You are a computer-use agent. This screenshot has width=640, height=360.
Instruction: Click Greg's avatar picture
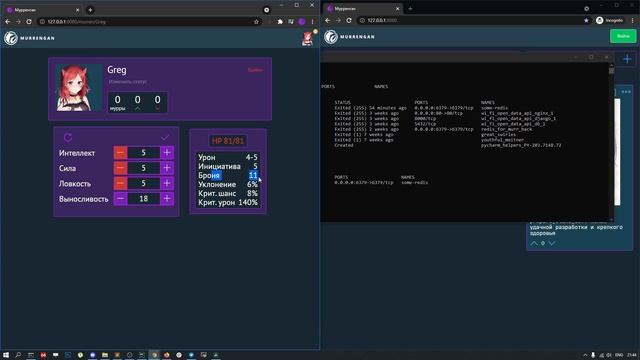78,88
